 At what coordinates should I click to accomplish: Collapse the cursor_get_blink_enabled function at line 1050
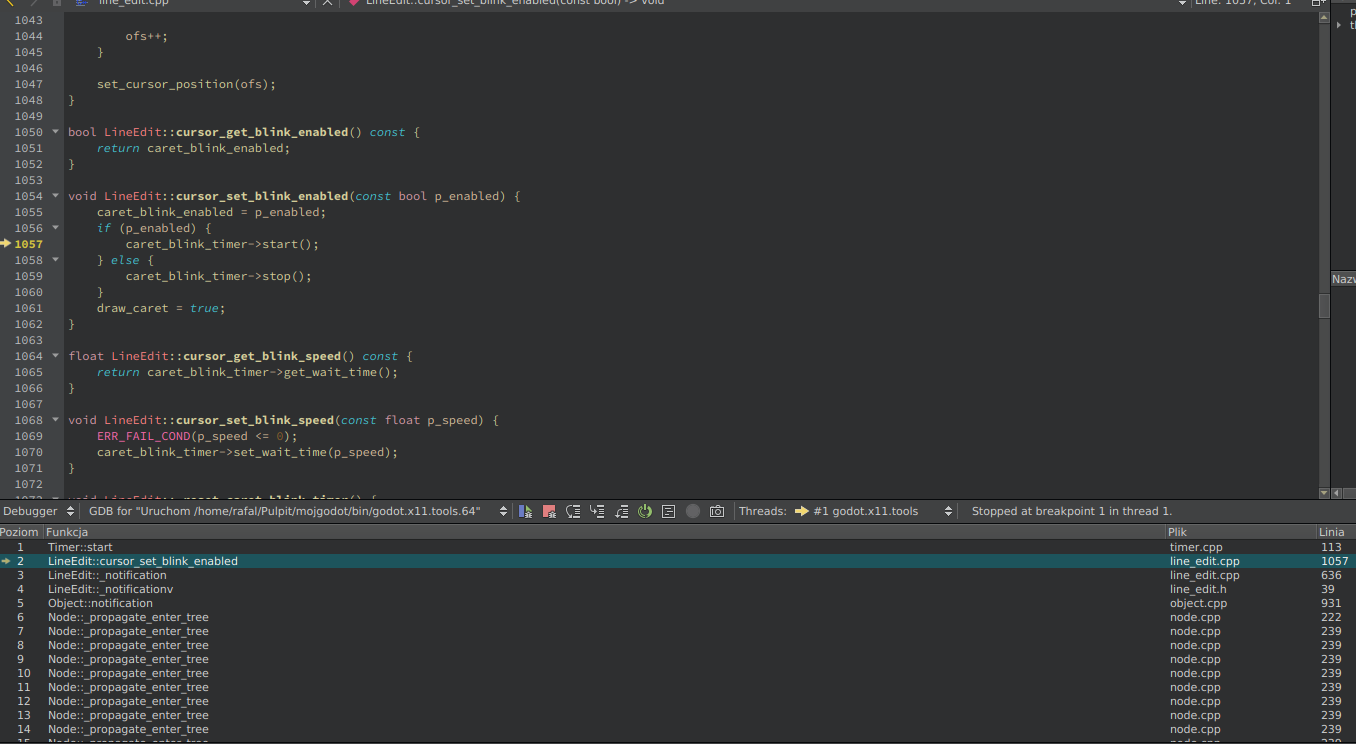pos(55,132)
